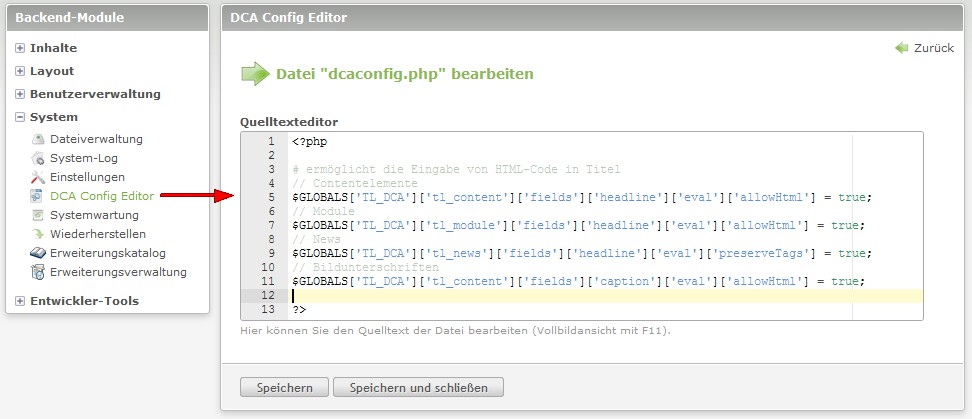Click the Erweiterungsverwaltung icon
Image resolution: width=972 pixels, height=419 pixels.
click(x=38, y=272)
